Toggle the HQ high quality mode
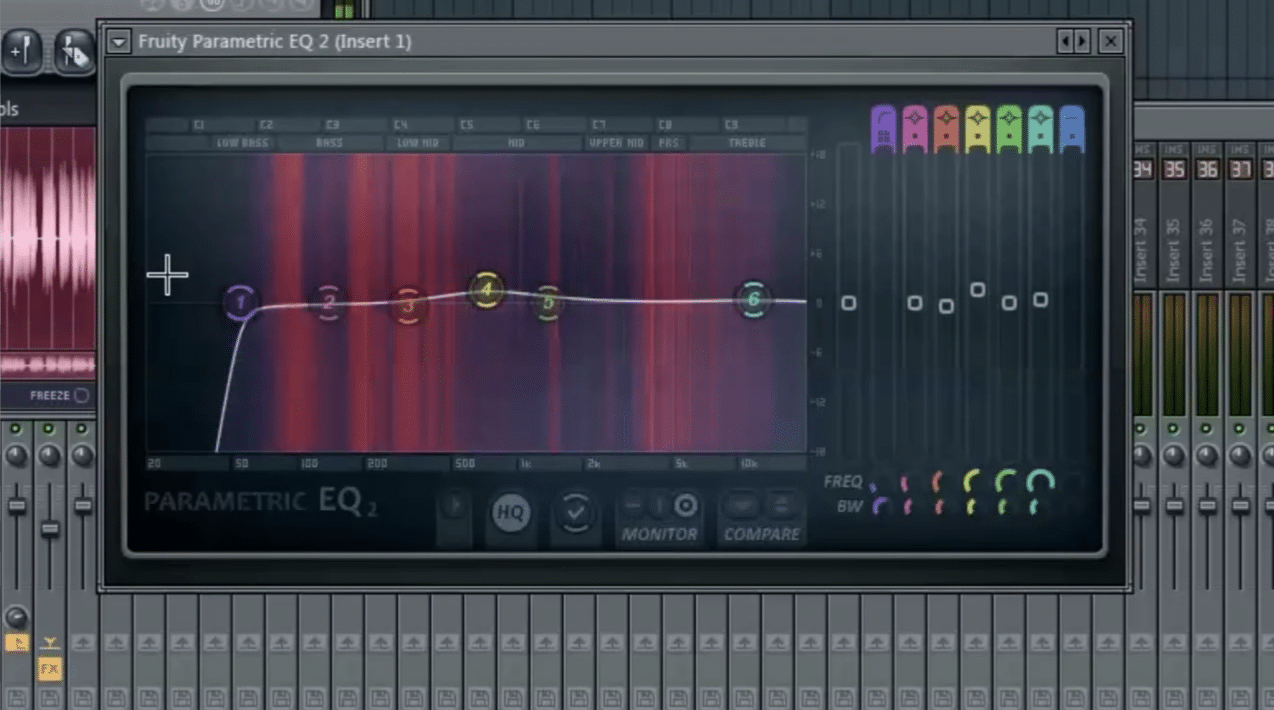This screenshot has width=1274, height=710. coord(510,514)
